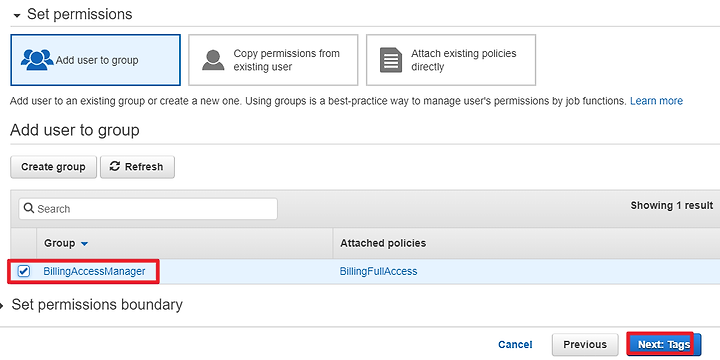Screen dimensions: 720x360
Task: Select Copy permissions from existing user
Action: [273, 60]
